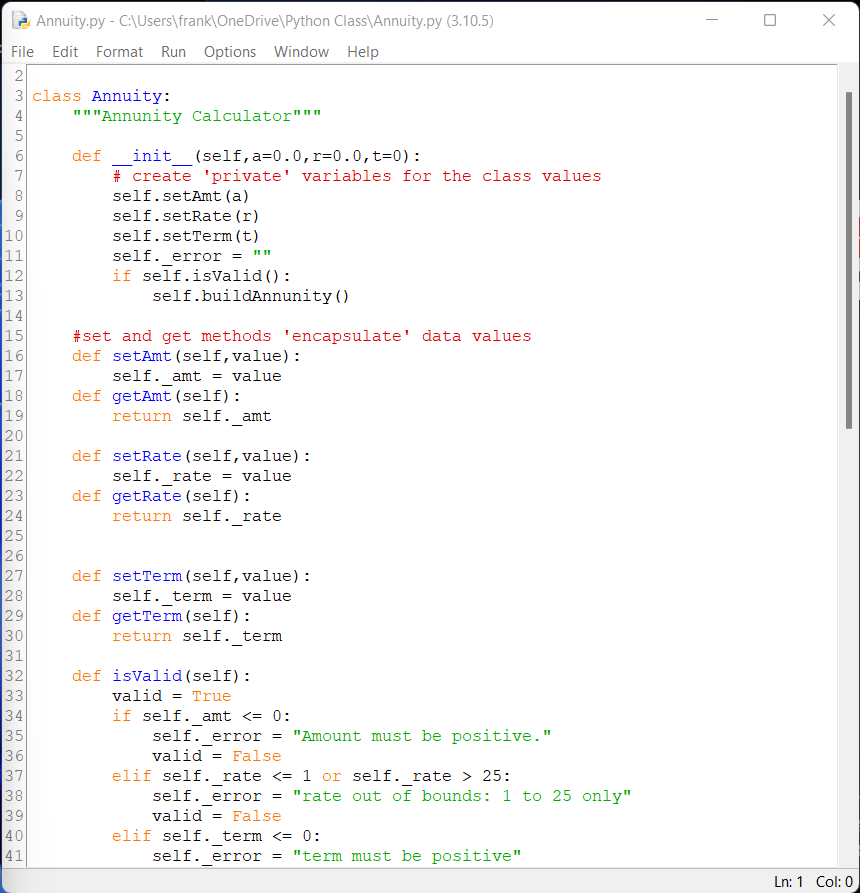This screenshot has width=860, height=893.
Task: Click the self._error = "" line
Action: (191, 256)
